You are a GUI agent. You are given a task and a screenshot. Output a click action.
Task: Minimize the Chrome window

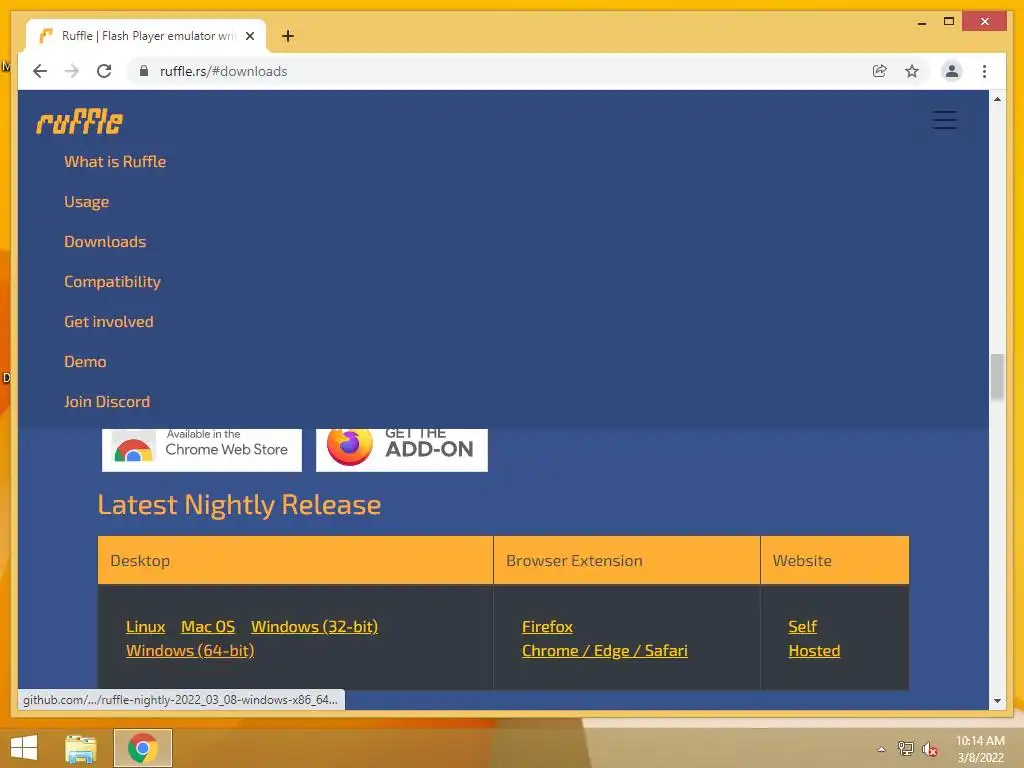pos(921,22)
